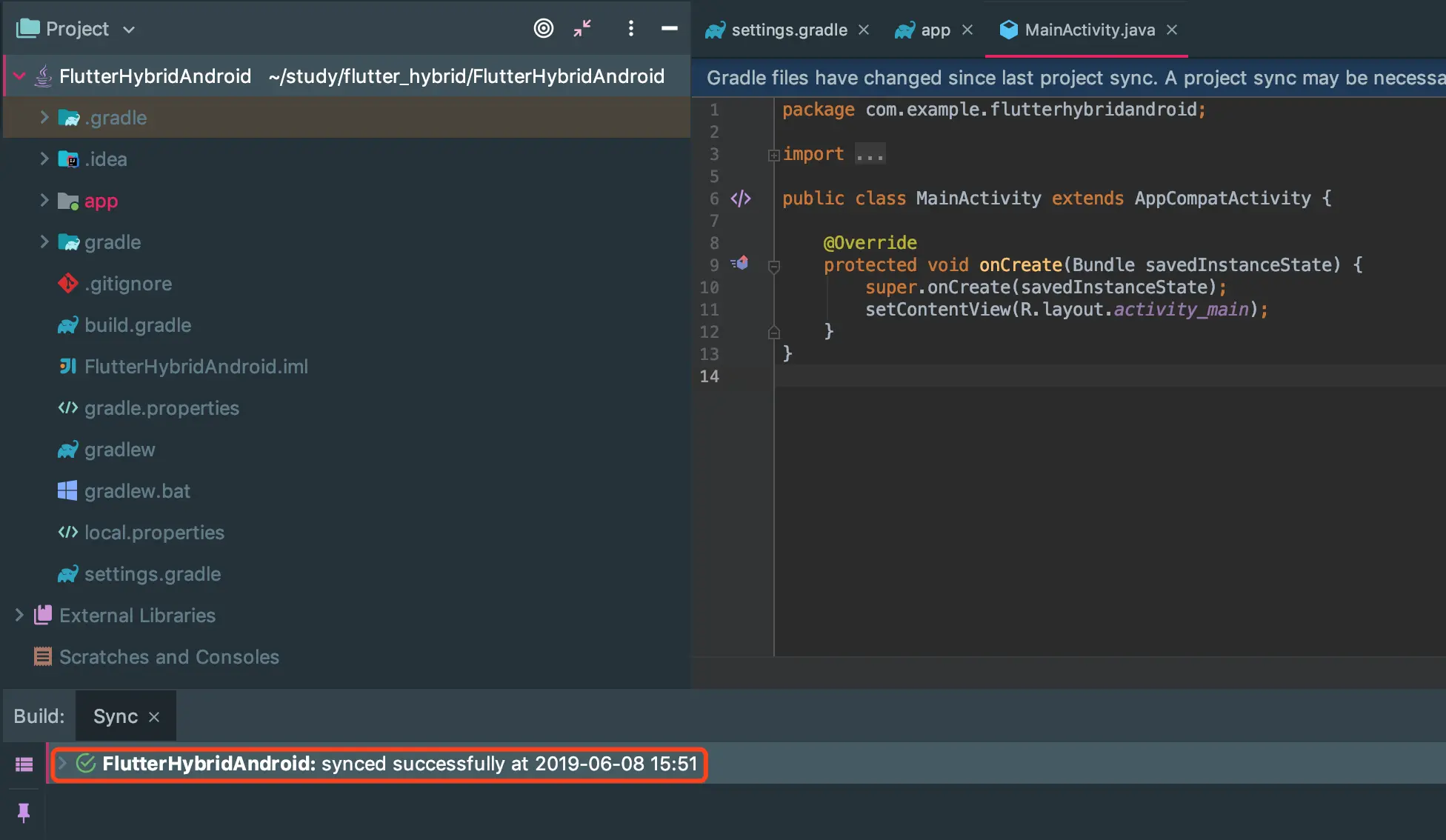Open build.gradle file in project tree
1446x840 pixels.
tap(138, 325)
